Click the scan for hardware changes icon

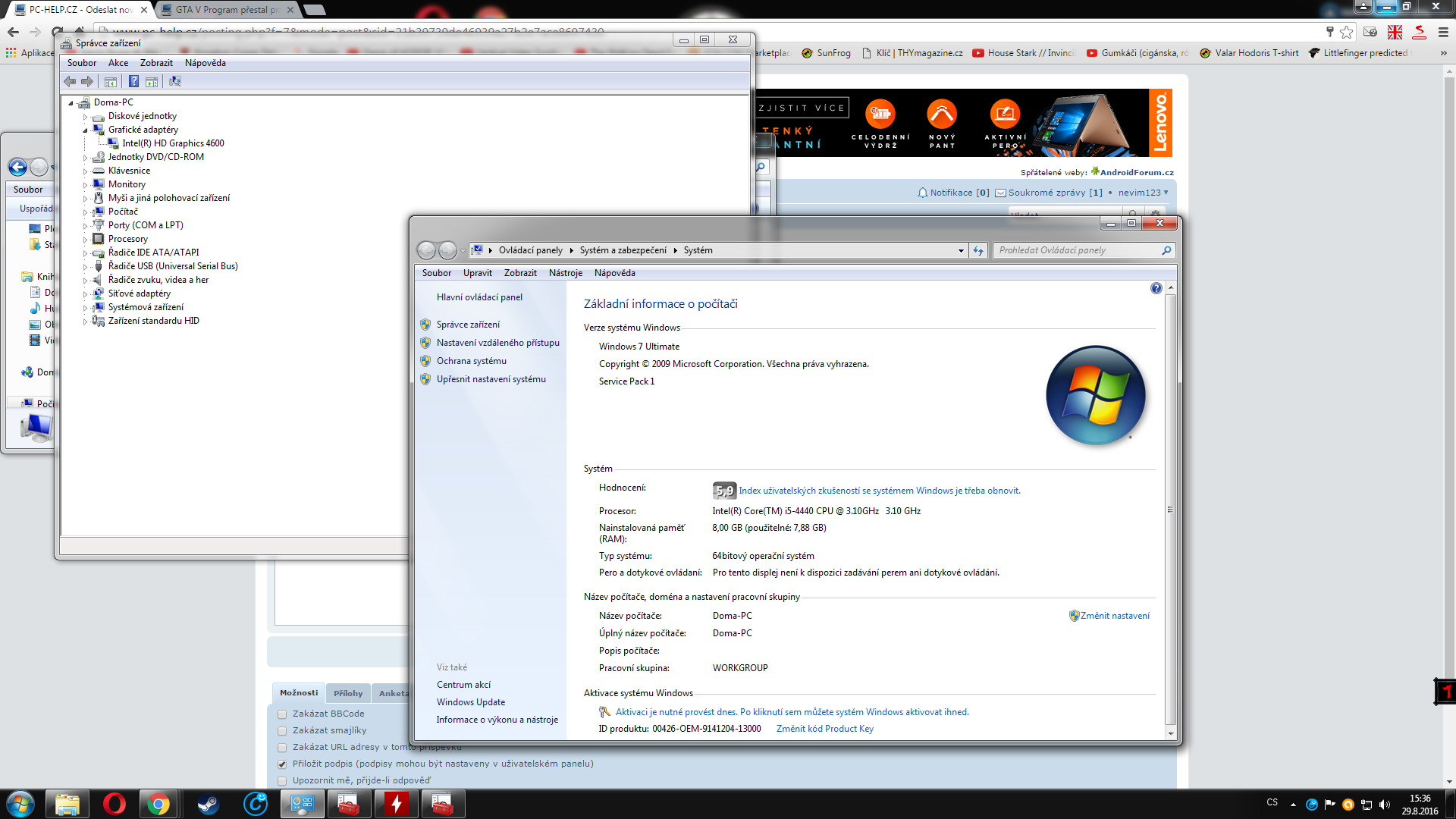coord(175,81)
